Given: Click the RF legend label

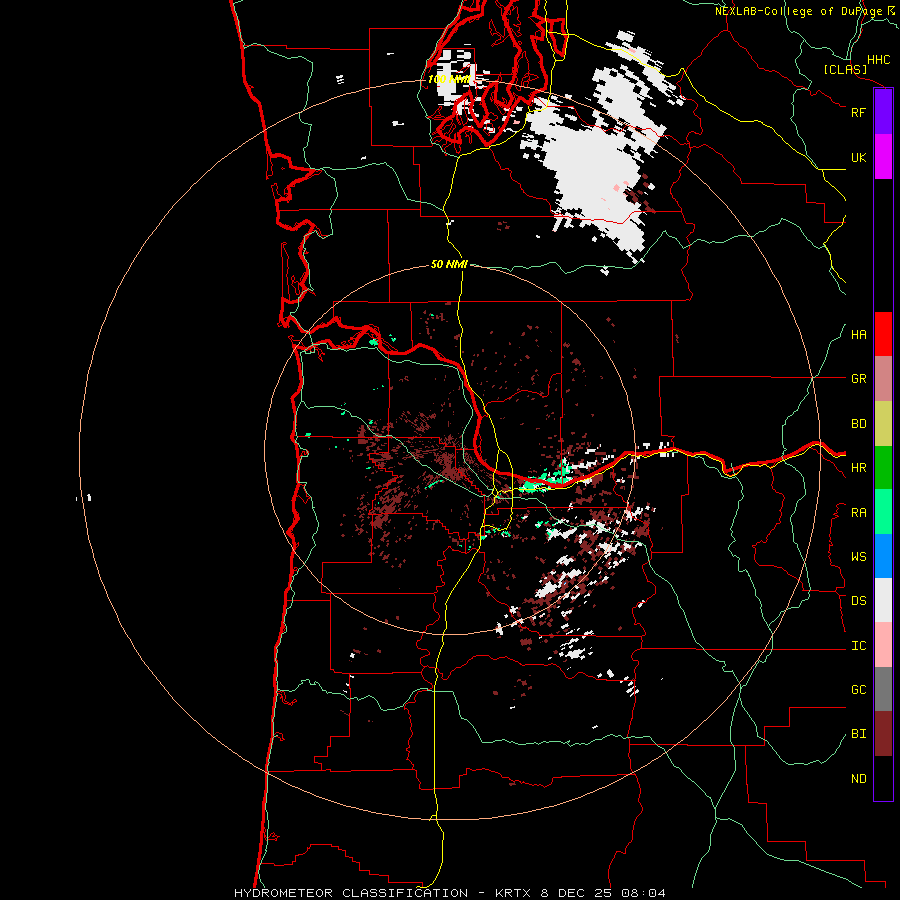Looking at the screenshot, I should point(858,112).
